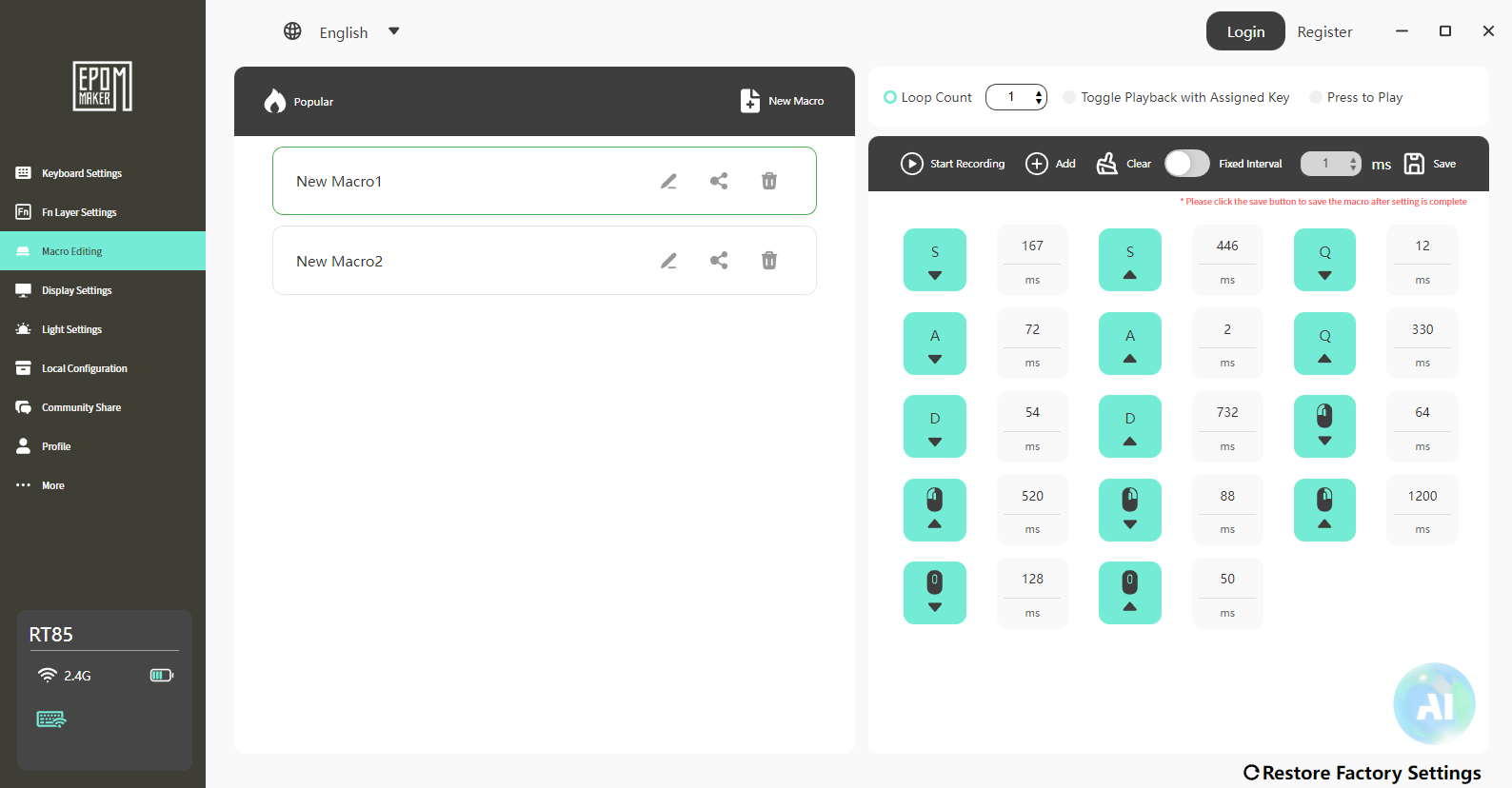Select the 1200 ms delay field
Viewport: 1512px width, 788px height.
point(1422,509)
